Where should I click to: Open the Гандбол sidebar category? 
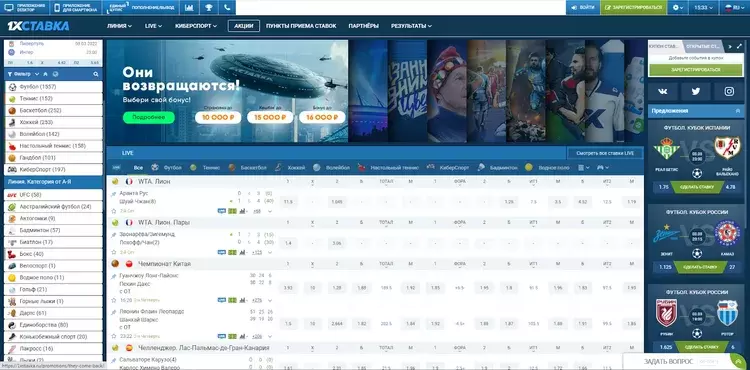click(54, 158)
